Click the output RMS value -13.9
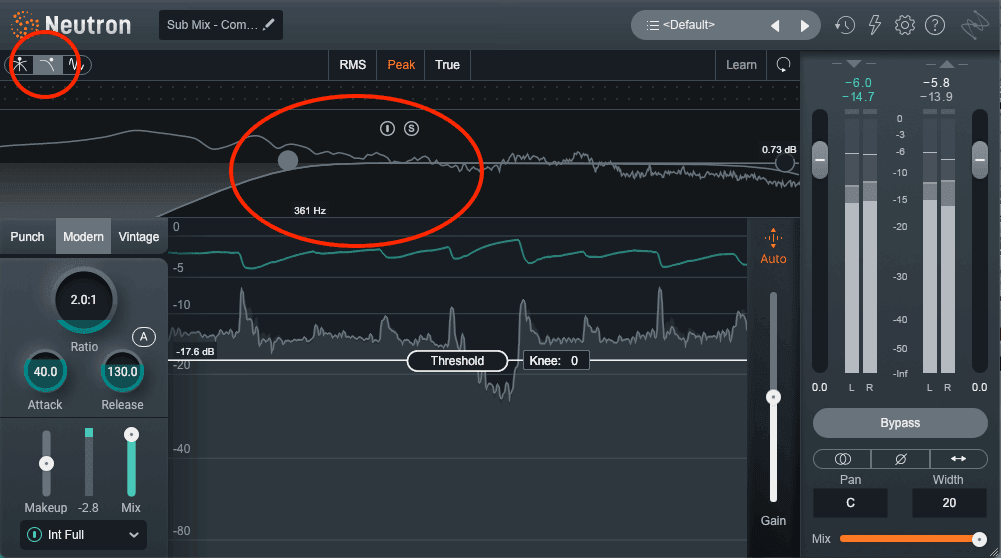Screen dimensions: 1001x558 [936, 96]
